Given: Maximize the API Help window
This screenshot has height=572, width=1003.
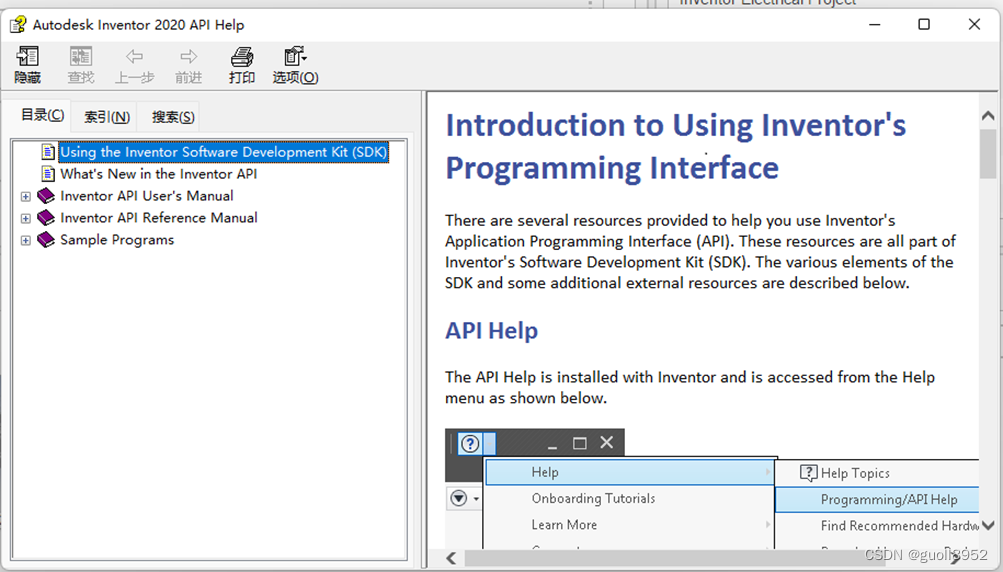Looking at the screenshot, I should pos(924,24).
